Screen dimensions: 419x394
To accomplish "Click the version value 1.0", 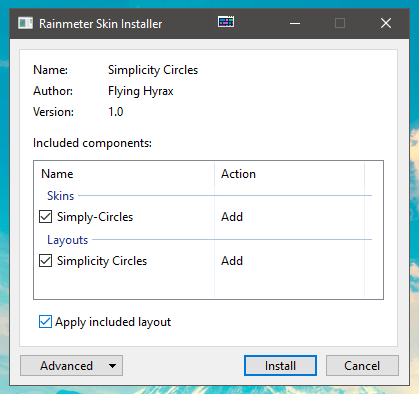I will click(x=116, y=112).
